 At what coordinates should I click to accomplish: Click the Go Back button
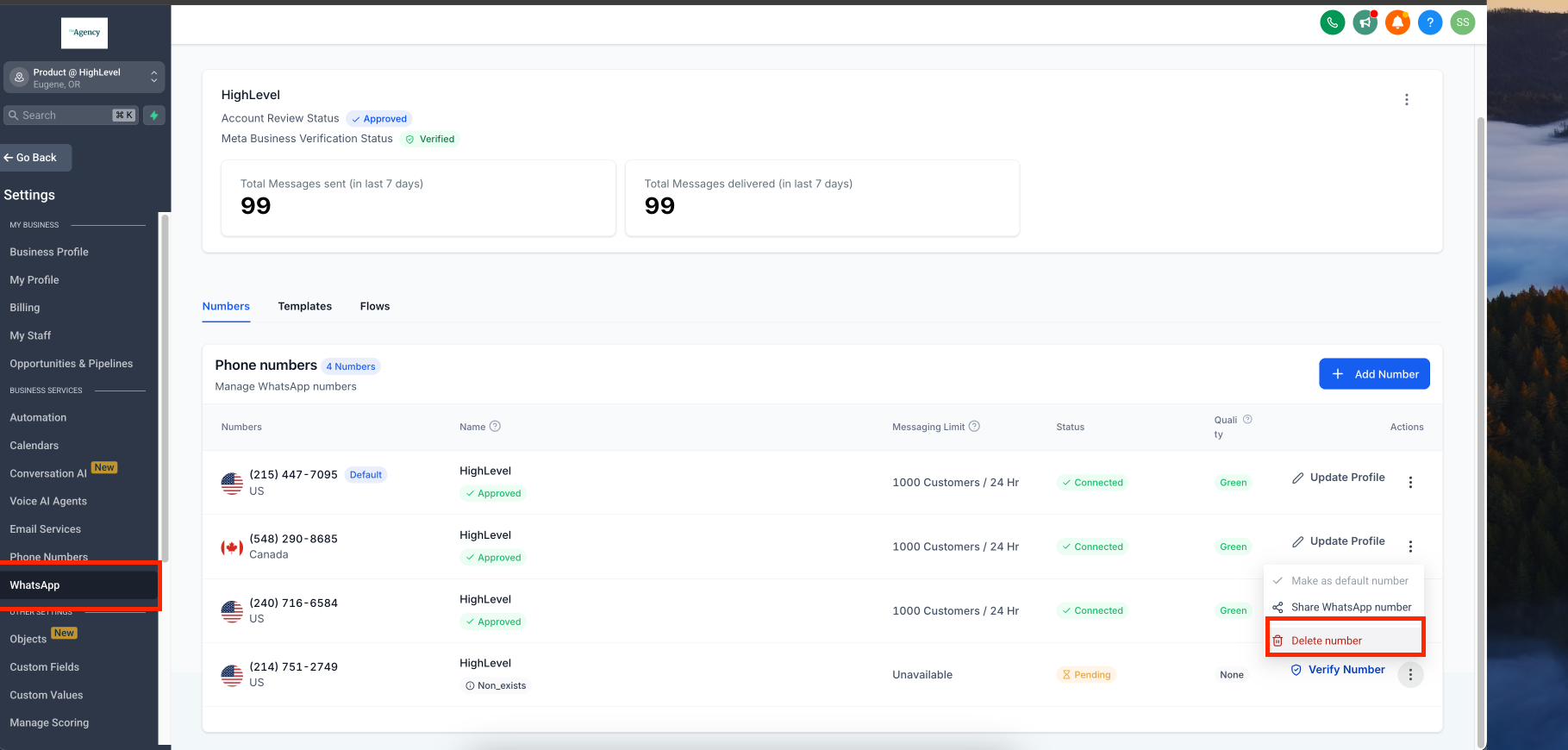click(x=34, y=158)
